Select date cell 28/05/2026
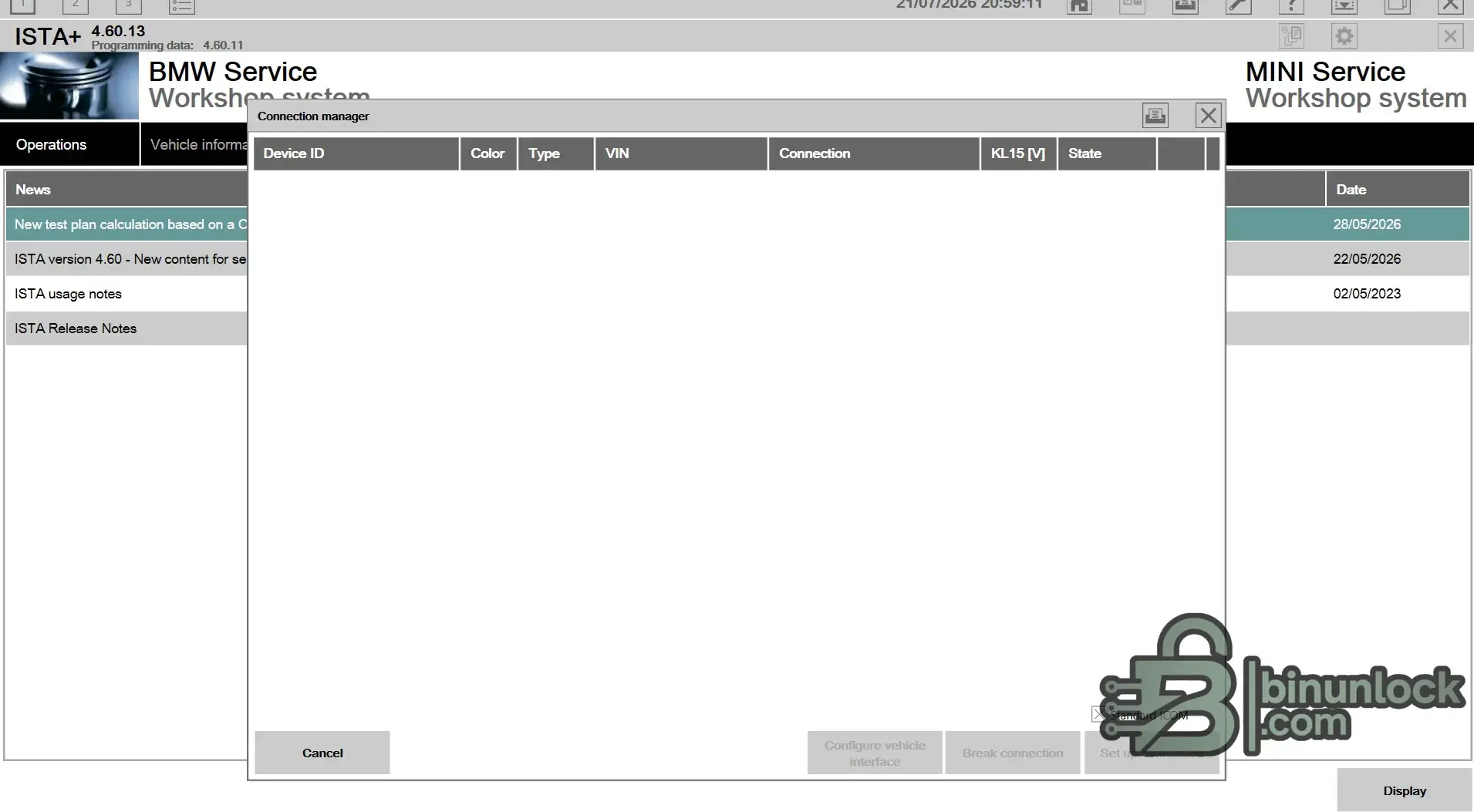Image resolution: width=1474 pixels, height=812 pixels. (x=1367, y=224)
